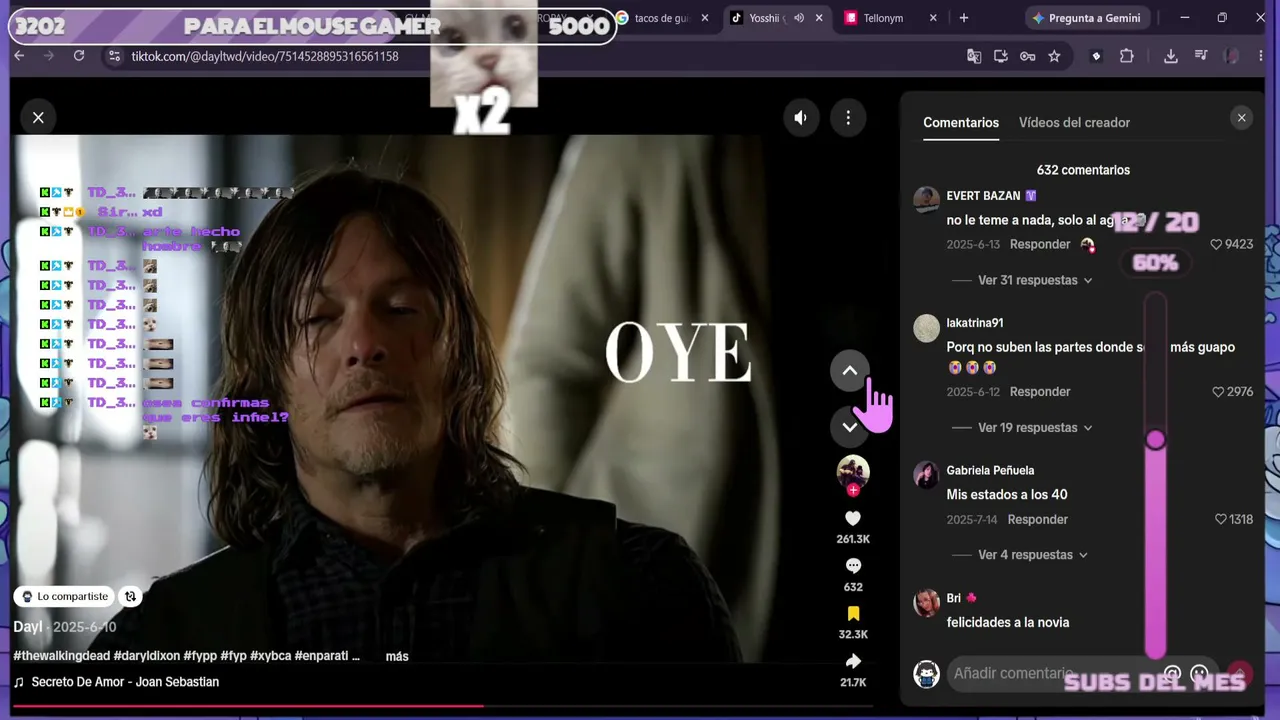Reply to EVERT BAZAN's comment
The width and height of the screenshot is (1280, 720).
1040,244
